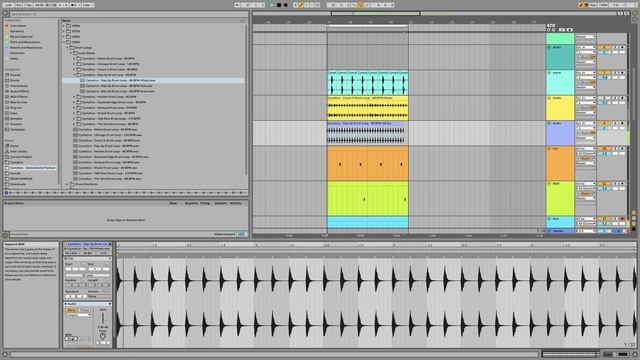Select the cyan audio clip in arrangement
Viewport: 640px width, 360px height.
coord(367,83)
